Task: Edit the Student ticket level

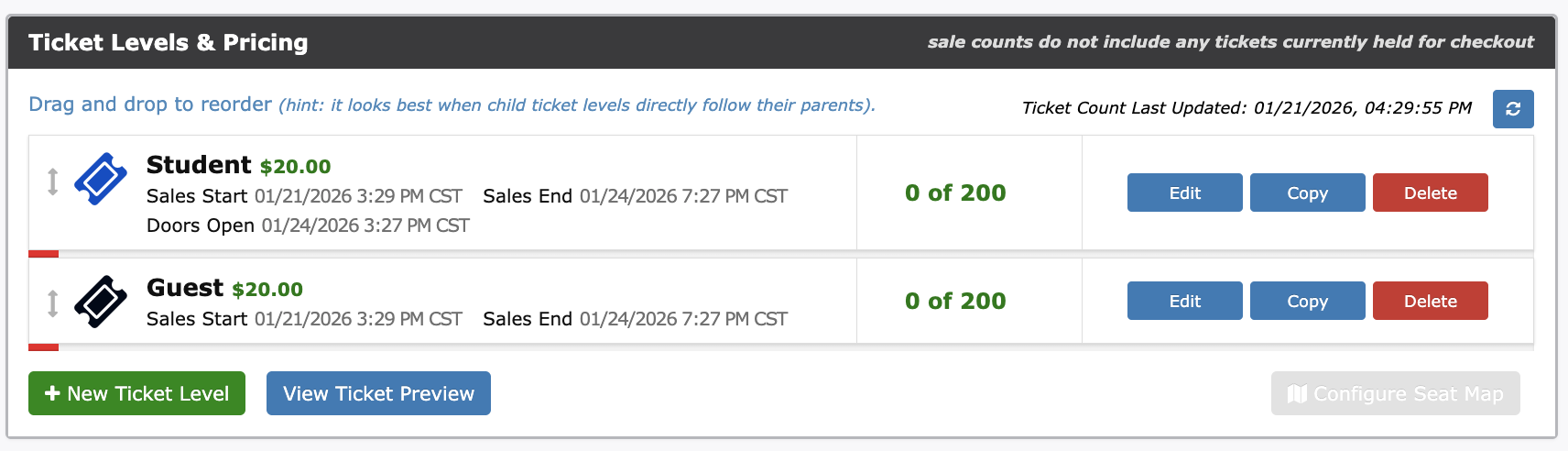Action: point(1184,192)
